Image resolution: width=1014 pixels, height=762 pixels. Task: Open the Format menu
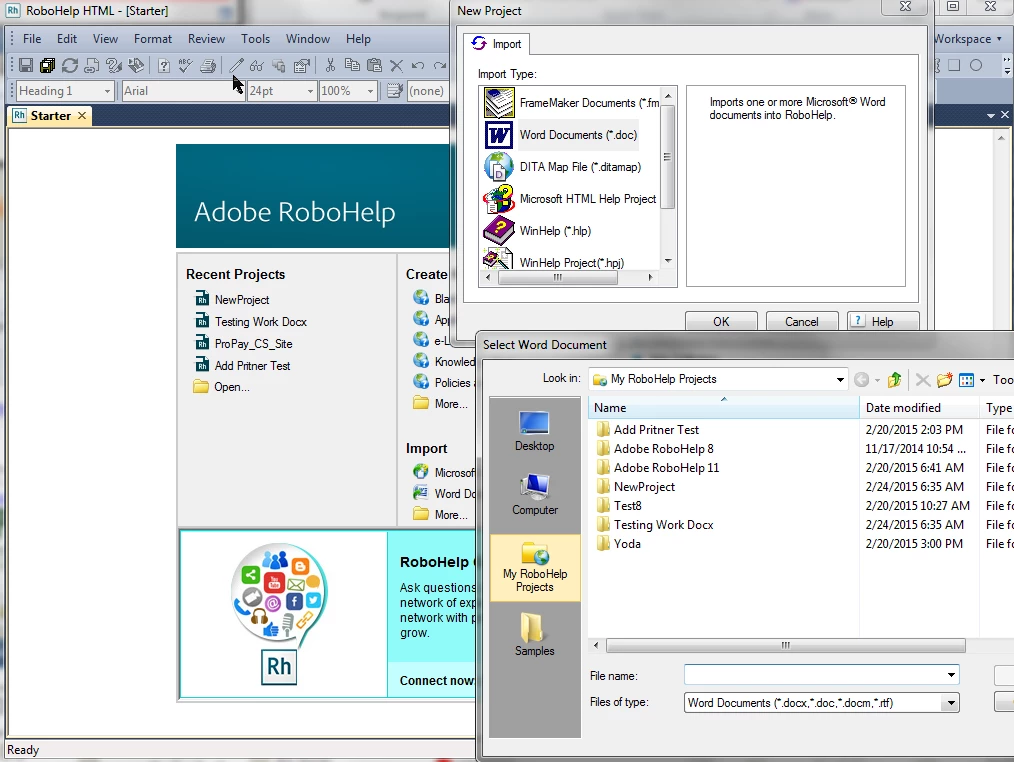(x=153, y=39)
